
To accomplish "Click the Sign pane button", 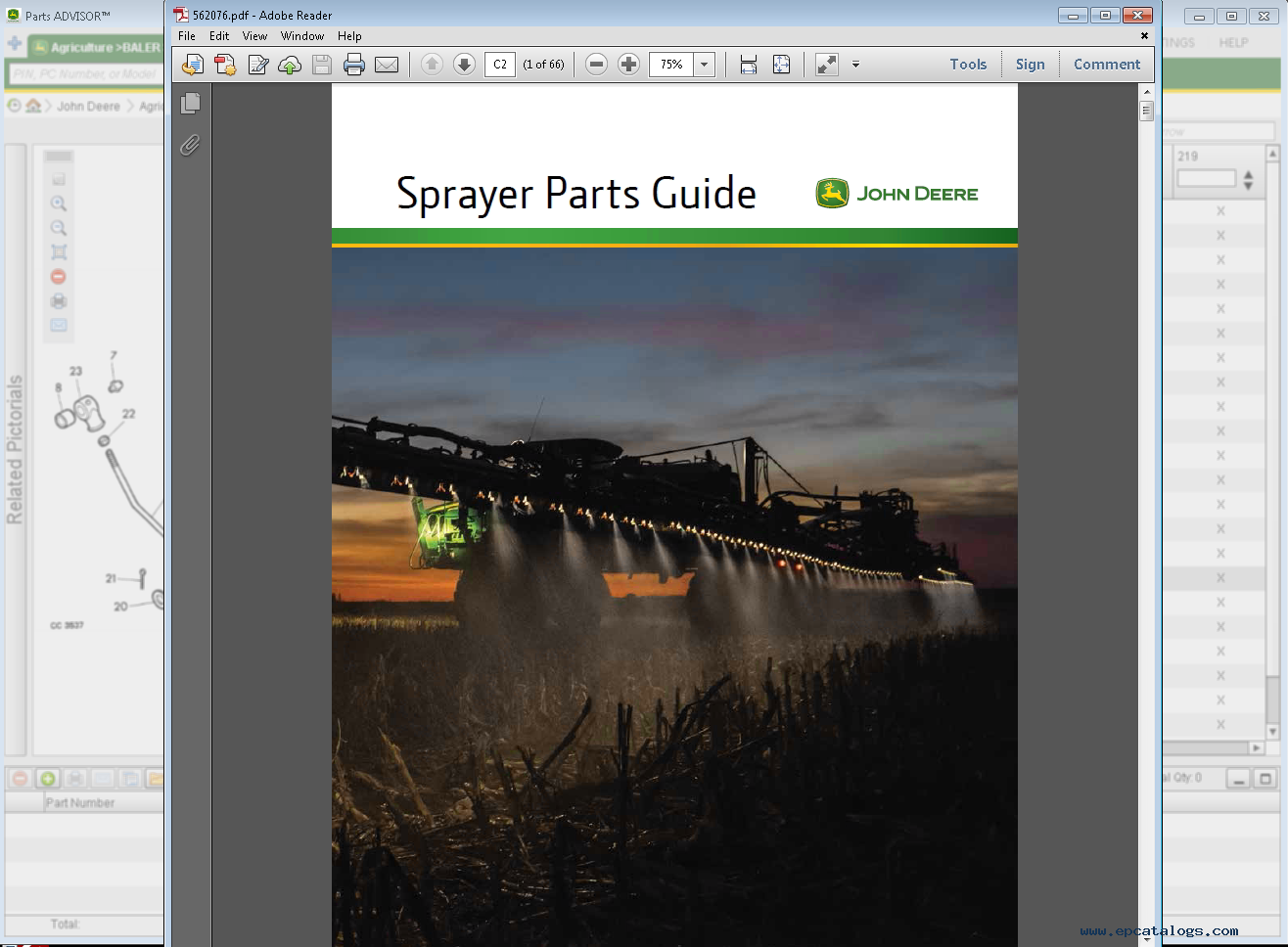I will point(1030,65).
